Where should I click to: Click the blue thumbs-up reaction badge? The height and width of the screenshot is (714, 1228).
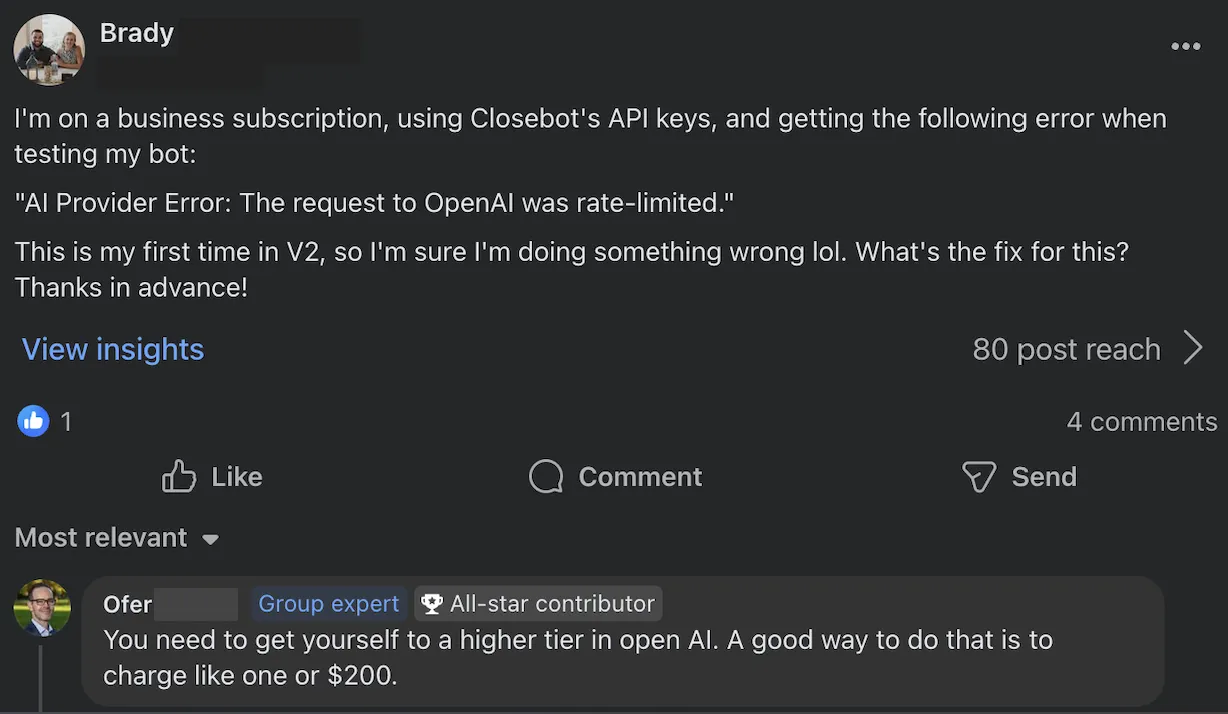pos(32,421)
